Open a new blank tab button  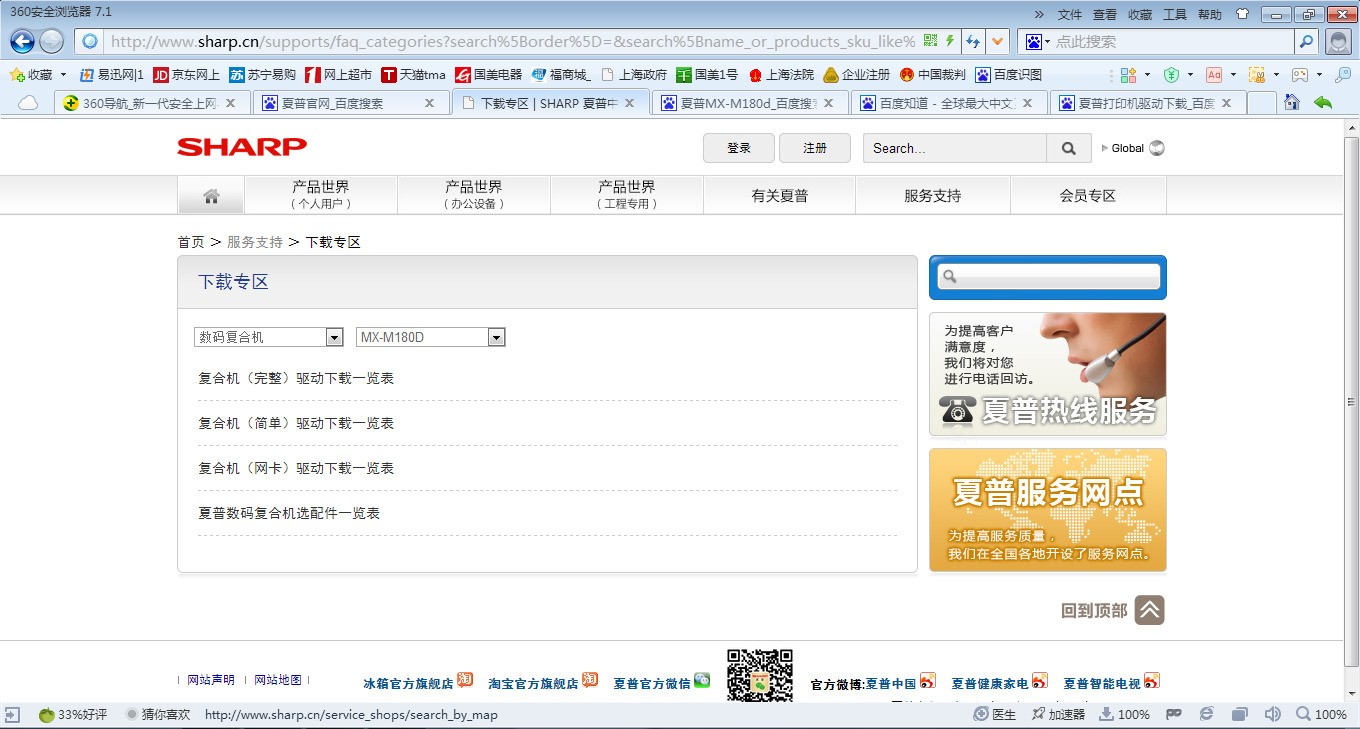tap(1262, 103)
